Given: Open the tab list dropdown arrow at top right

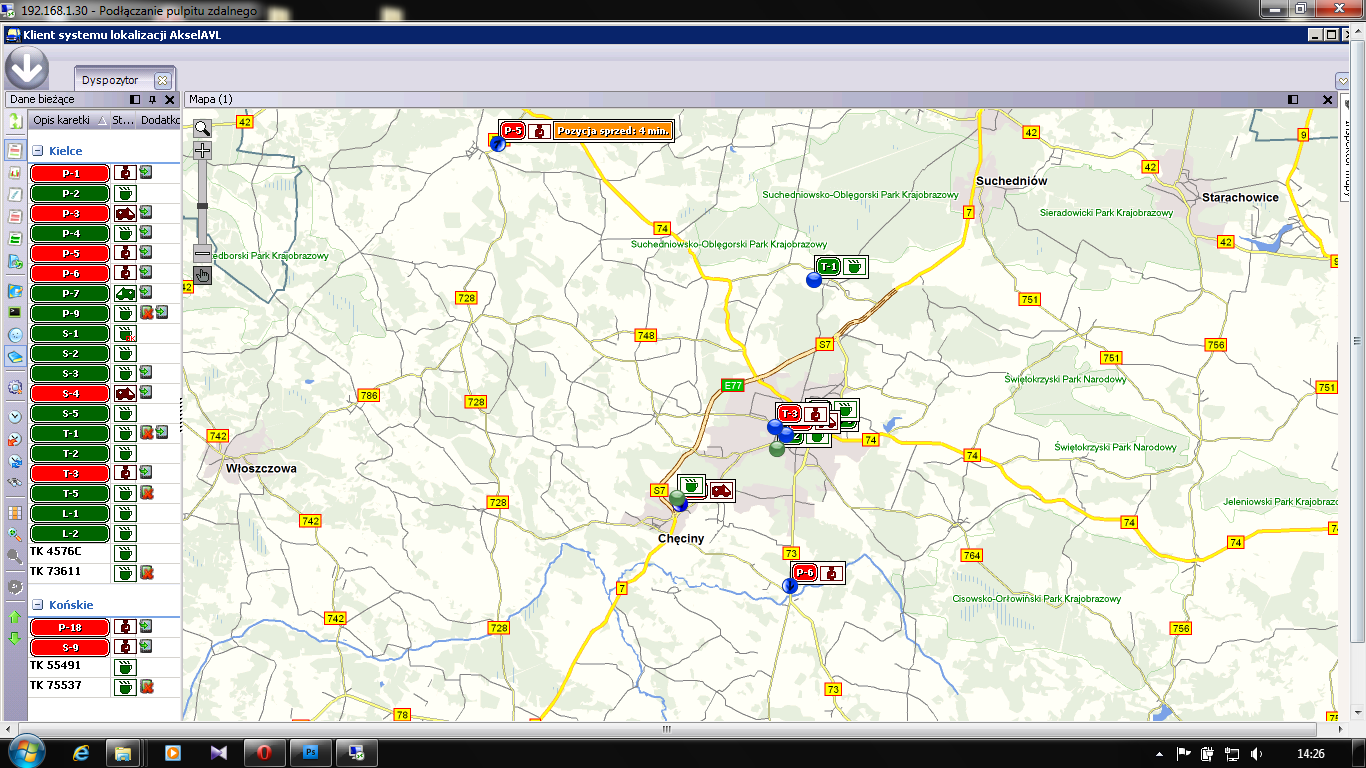Looking at the screenshot, I should pos(1343,80).
